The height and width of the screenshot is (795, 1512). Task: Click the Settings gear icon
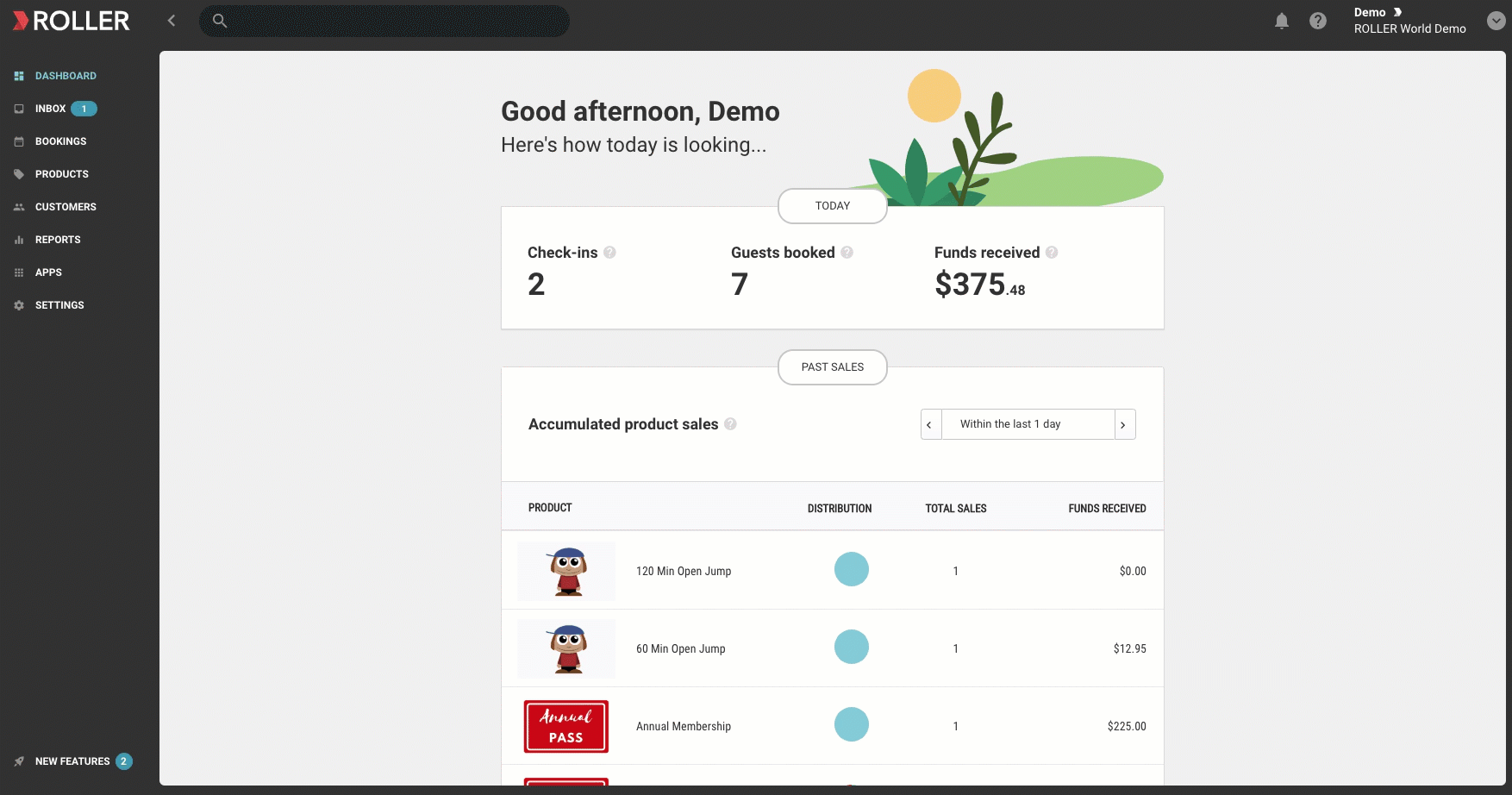[19, 305]
